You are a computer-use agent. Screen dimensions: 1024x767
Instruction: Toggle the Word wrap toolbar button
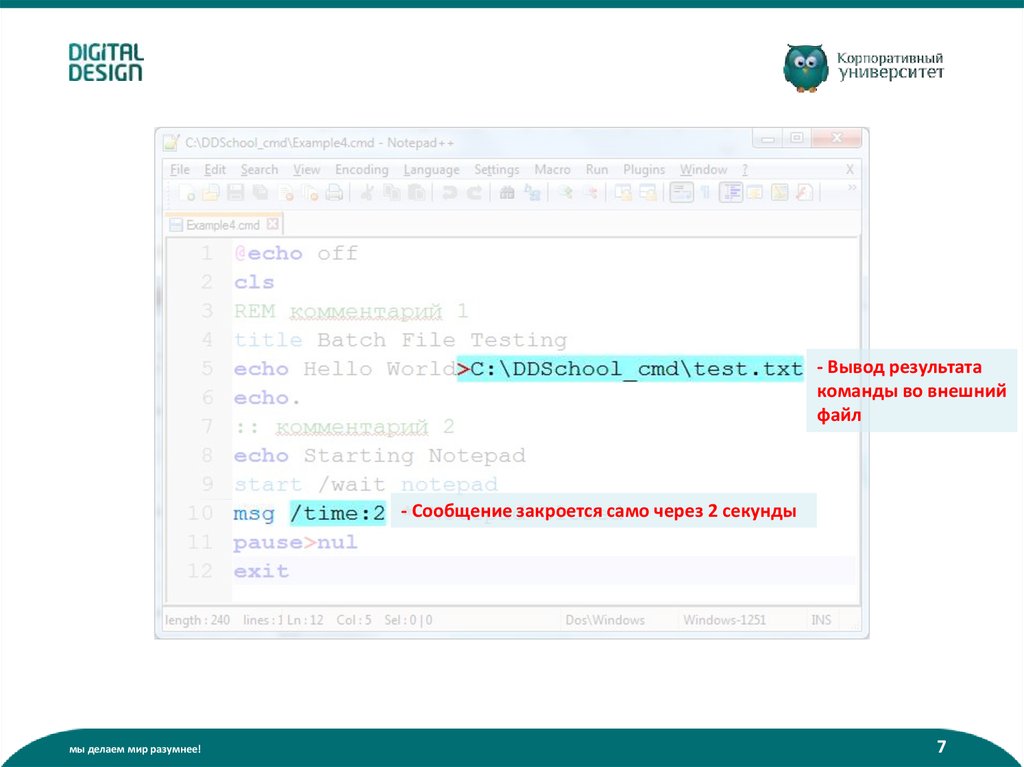coord(682,193)
